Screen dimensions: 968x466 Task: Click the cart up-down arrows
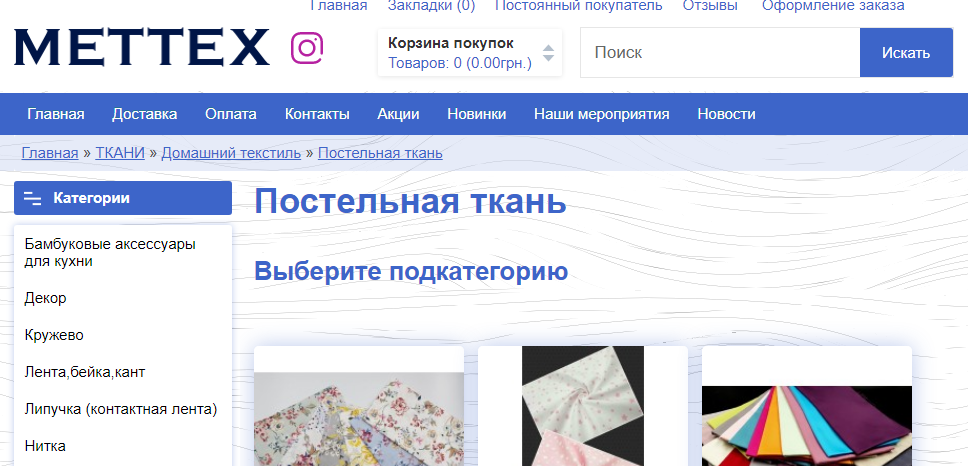[x=548, y=53]
